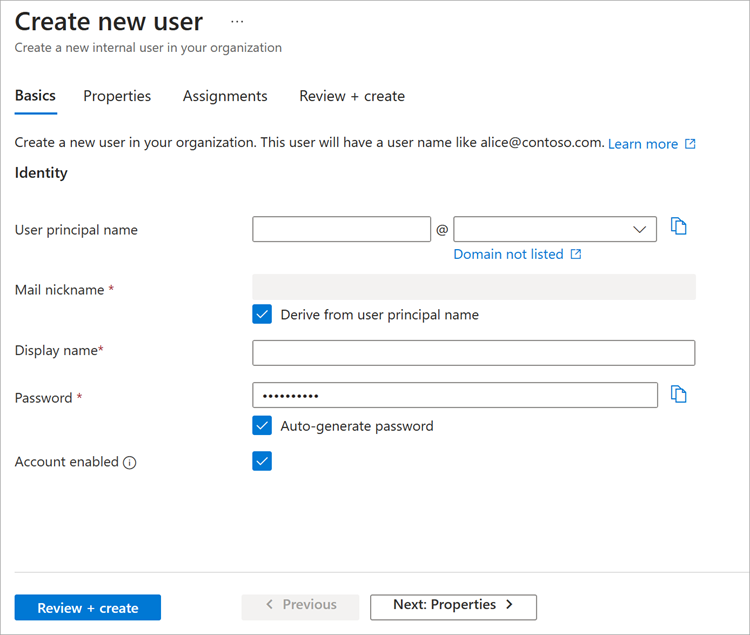Switch to the Properties tab
Viewport: 750px width, 635px height.
117,96
